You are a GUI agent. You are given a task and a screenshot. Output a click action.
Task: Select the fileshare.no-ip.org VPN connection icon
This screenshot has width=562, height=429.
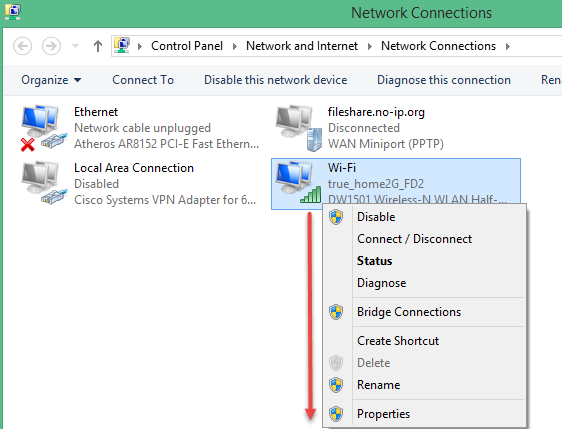point(299,128)
